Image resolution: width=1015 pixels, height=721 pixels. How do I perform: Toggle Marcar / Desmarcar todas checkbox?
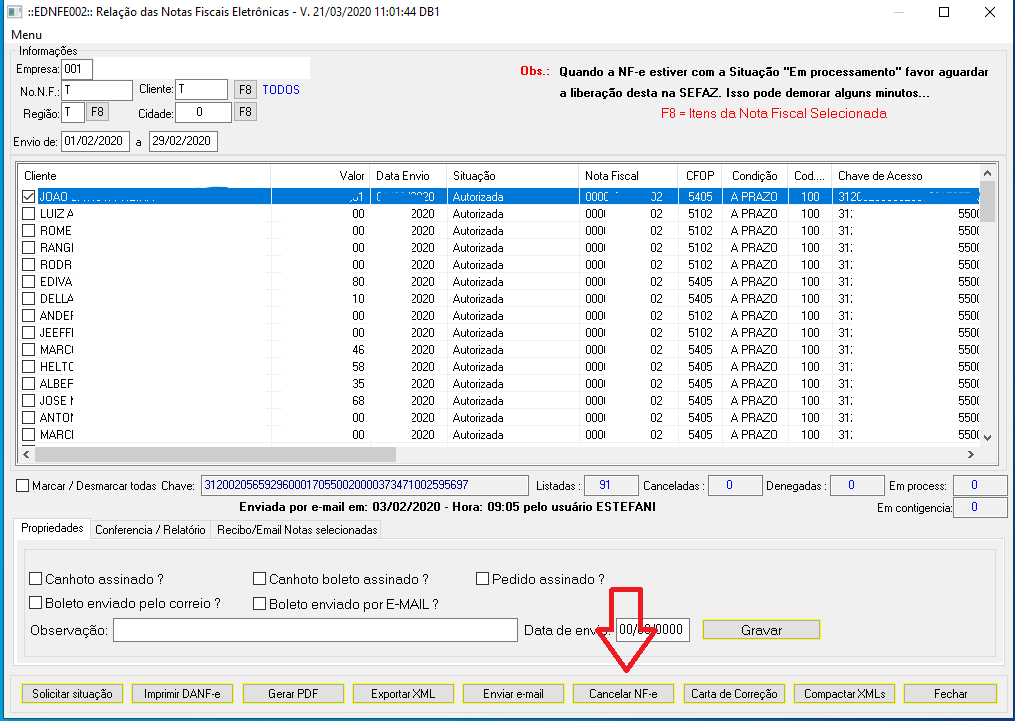pos(23,486)
